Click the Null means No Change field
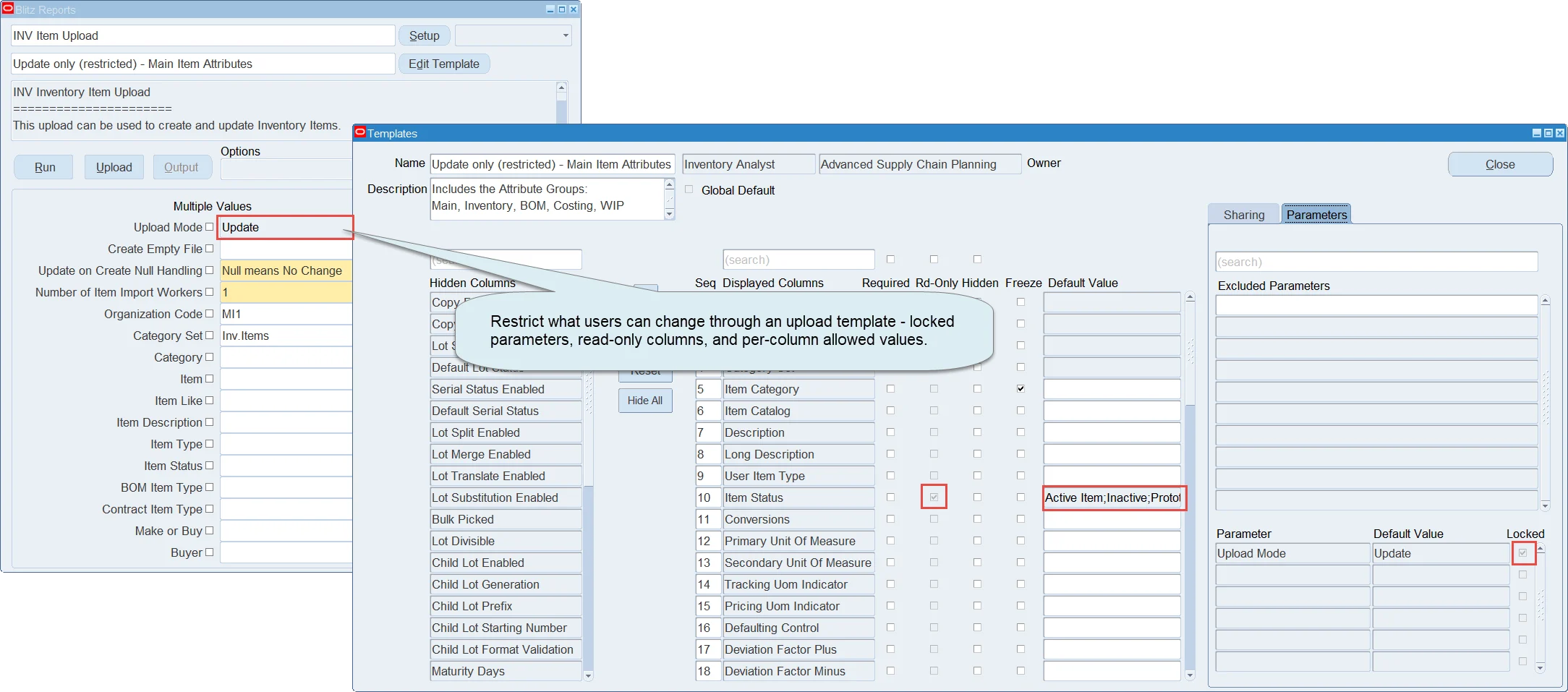The width and height of the screenshot is (1568, 692). (285, 270)
